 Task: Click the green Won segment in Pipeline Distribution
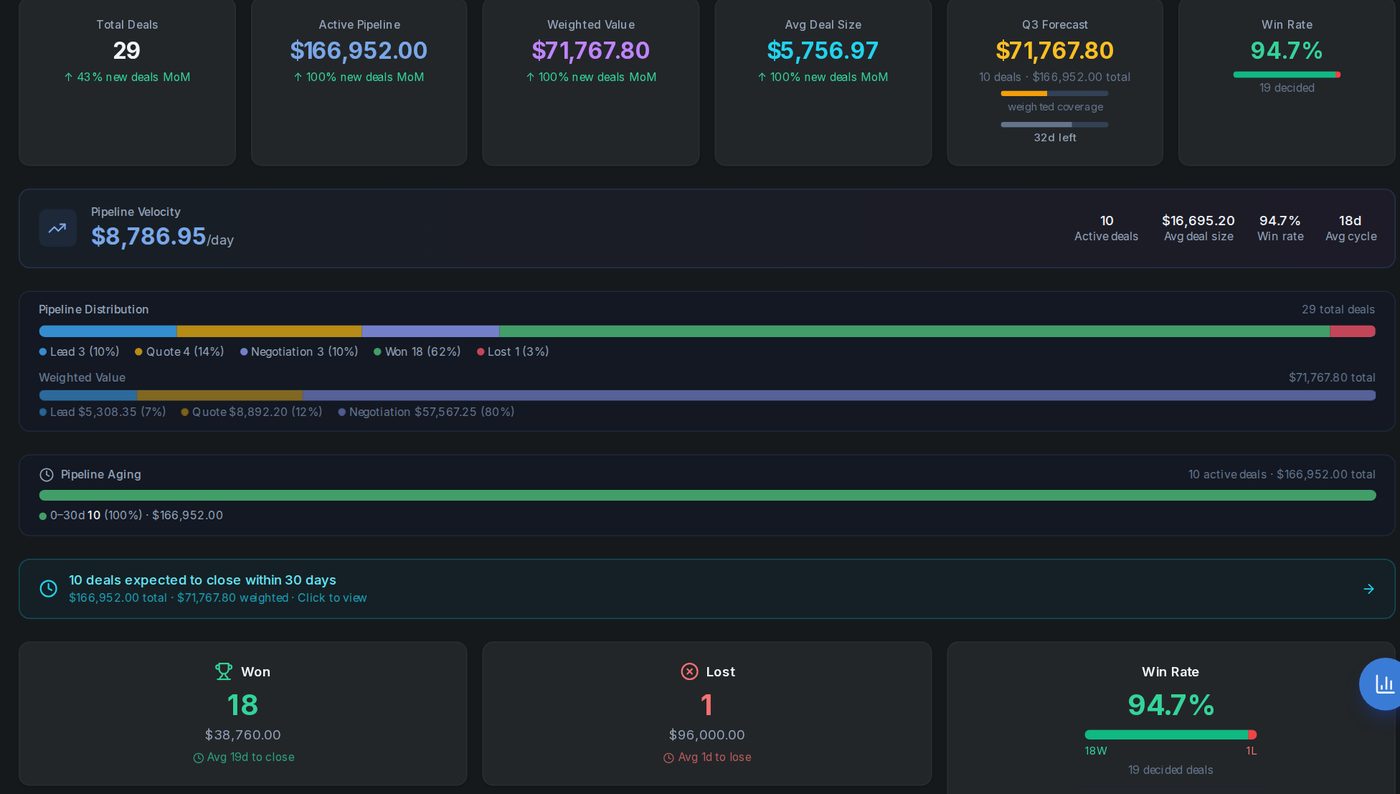point(914,331)
